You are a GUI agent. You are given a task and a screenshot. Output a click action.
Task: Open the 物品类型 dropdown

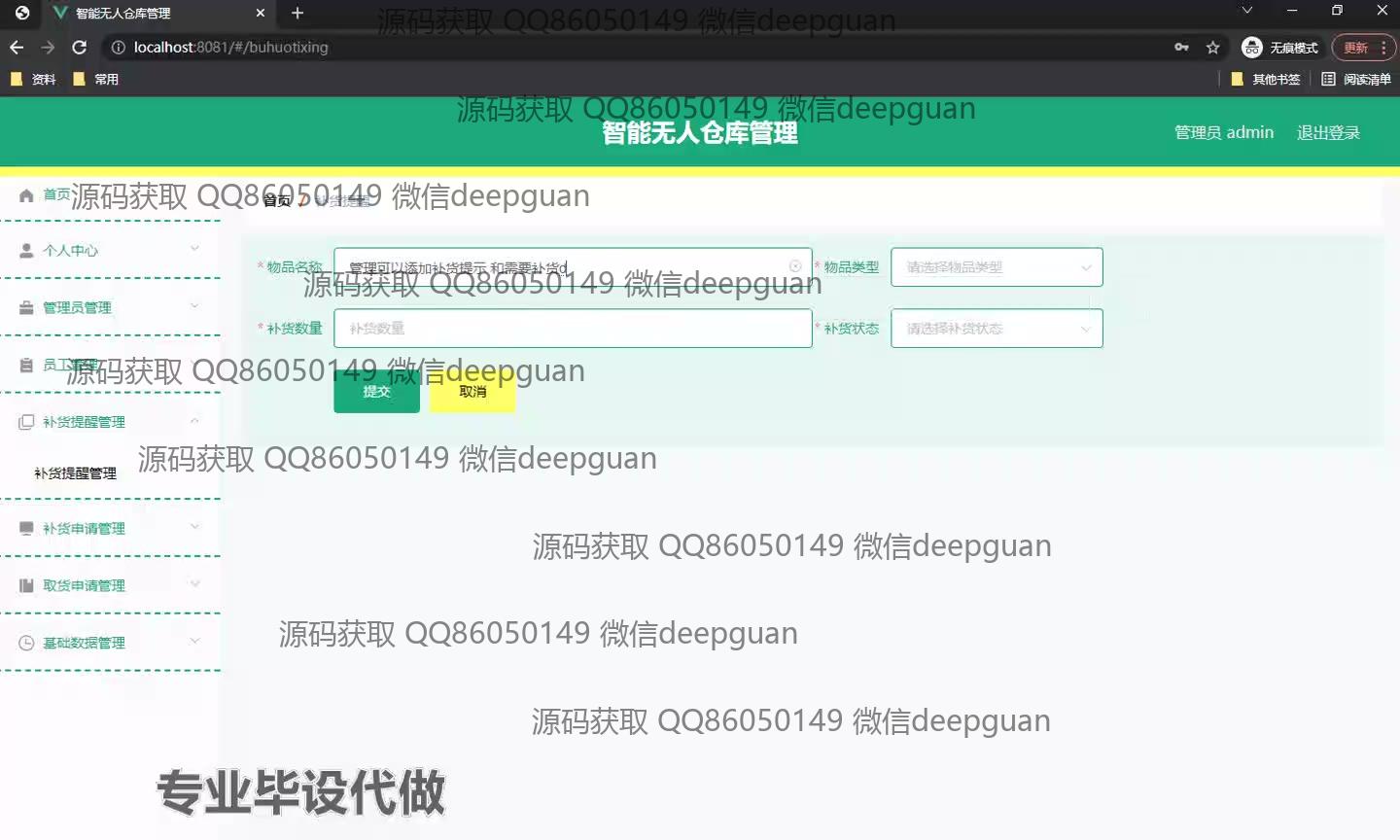click(997, 267)
